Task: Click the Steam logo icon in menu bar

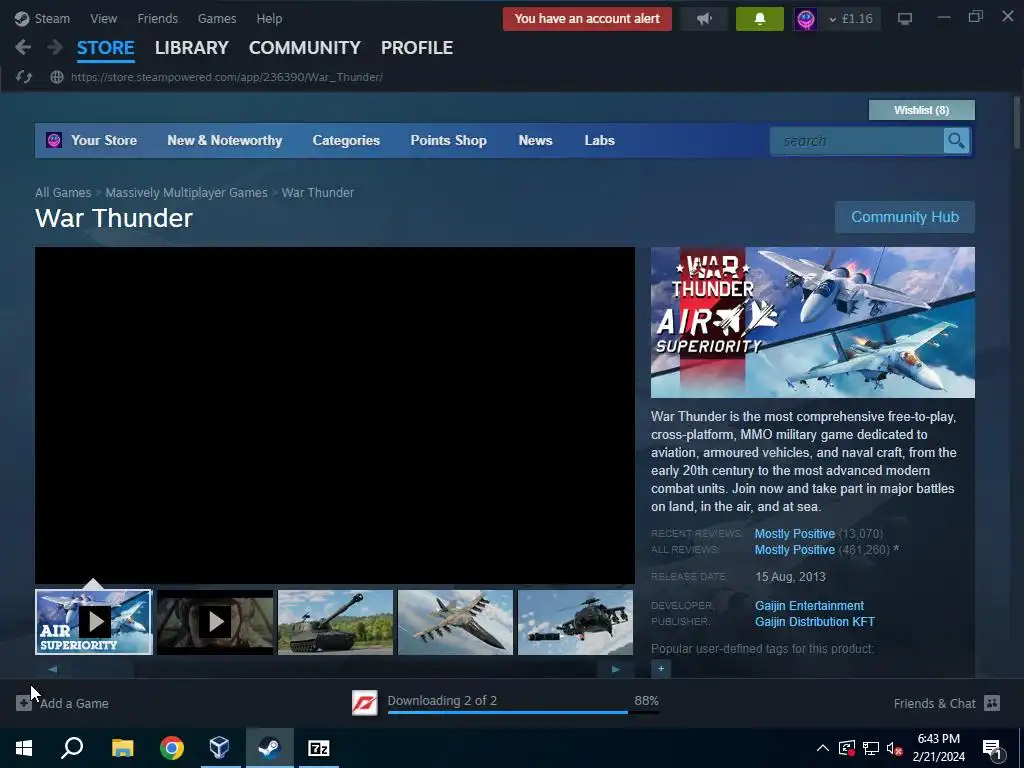Action: (x=22, y=18)
